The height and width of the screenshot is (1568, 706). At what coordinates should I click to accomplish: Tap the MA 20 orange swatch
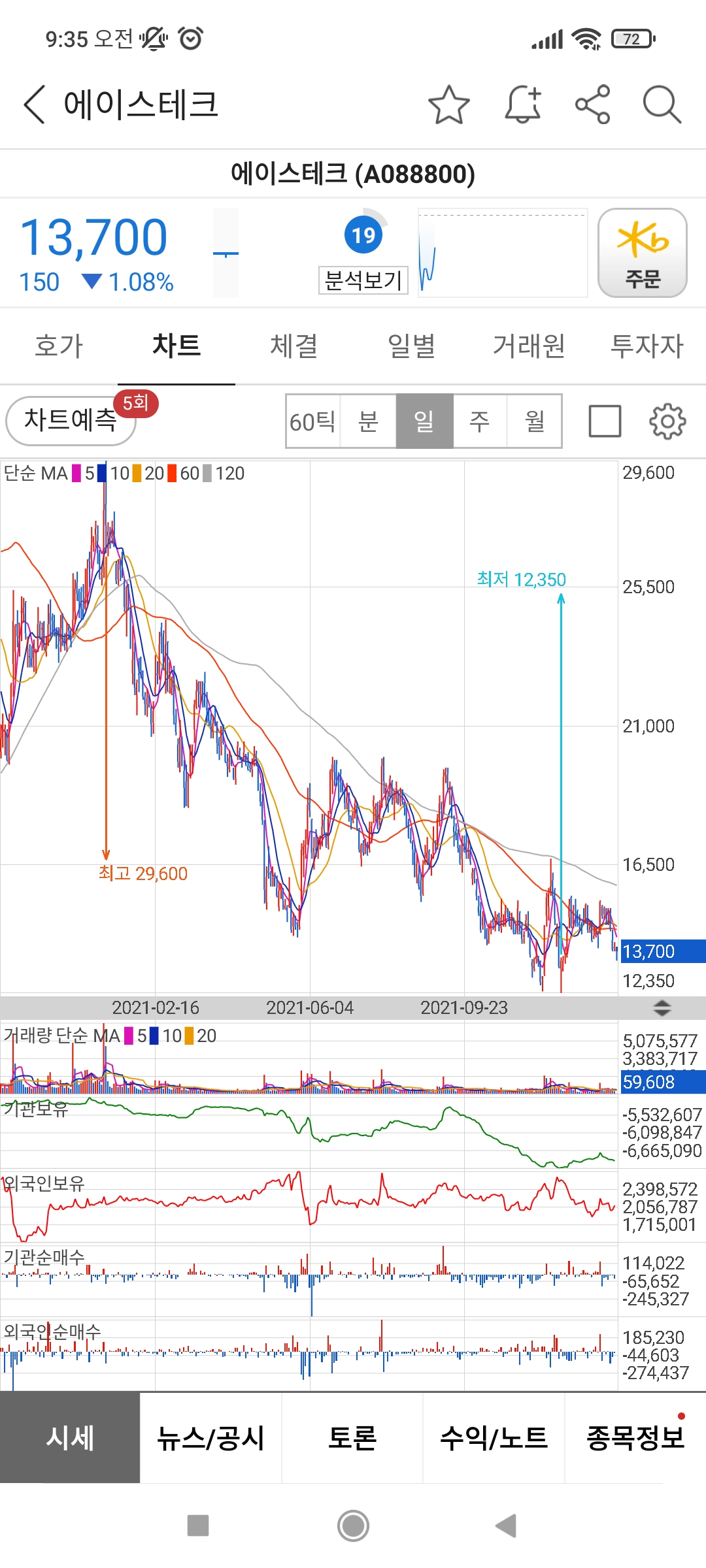137,473
